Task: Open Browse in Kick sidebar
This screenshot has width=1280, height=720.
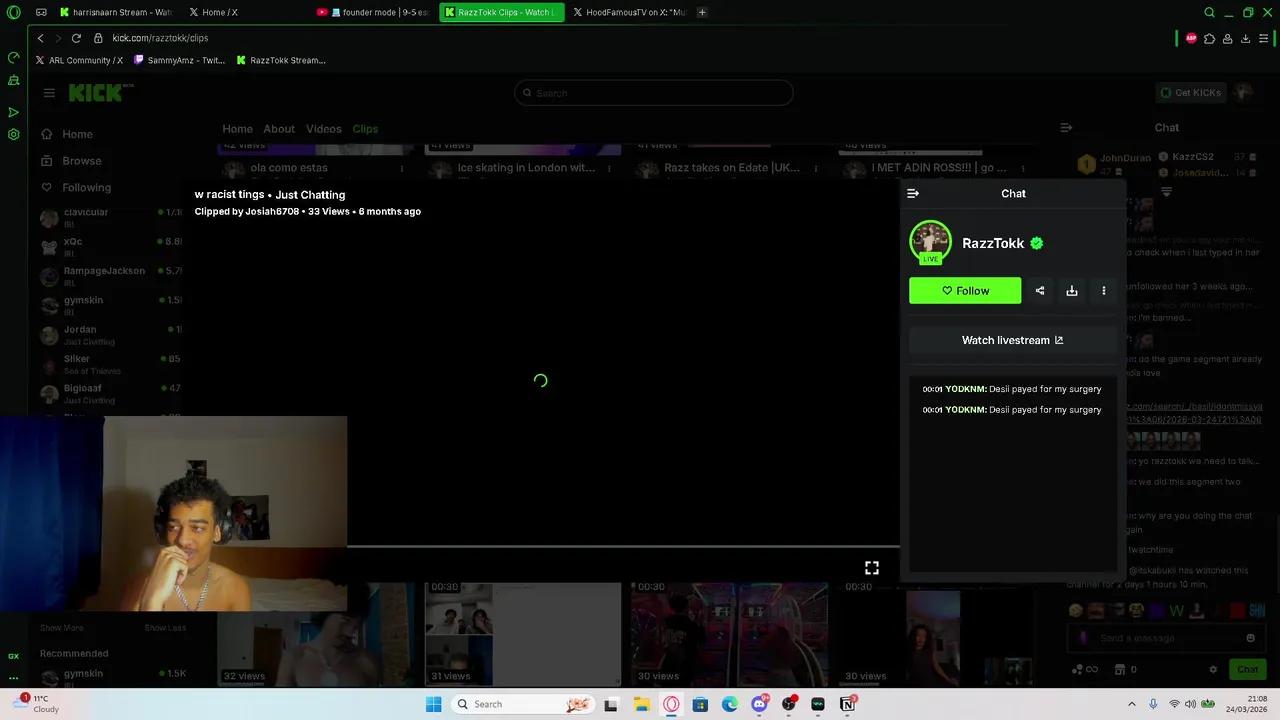Action: click(x=81, y=161)
